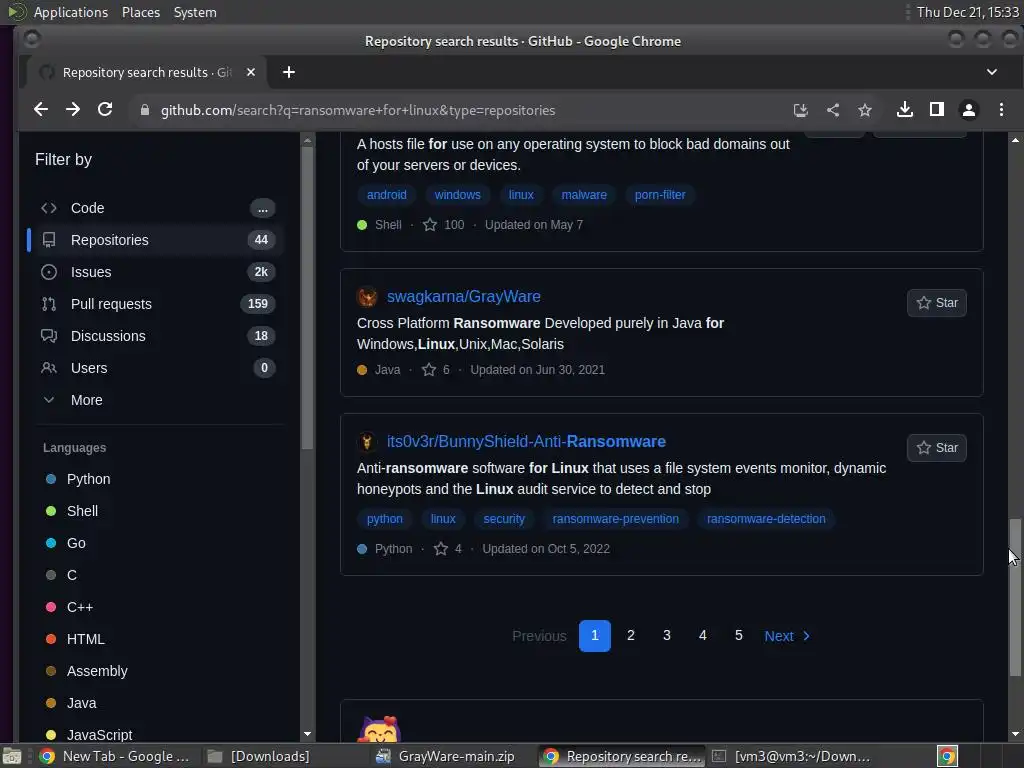Filter by Issues
The height and width of the screenshot is (768, 1024).
tap(157, 272)
